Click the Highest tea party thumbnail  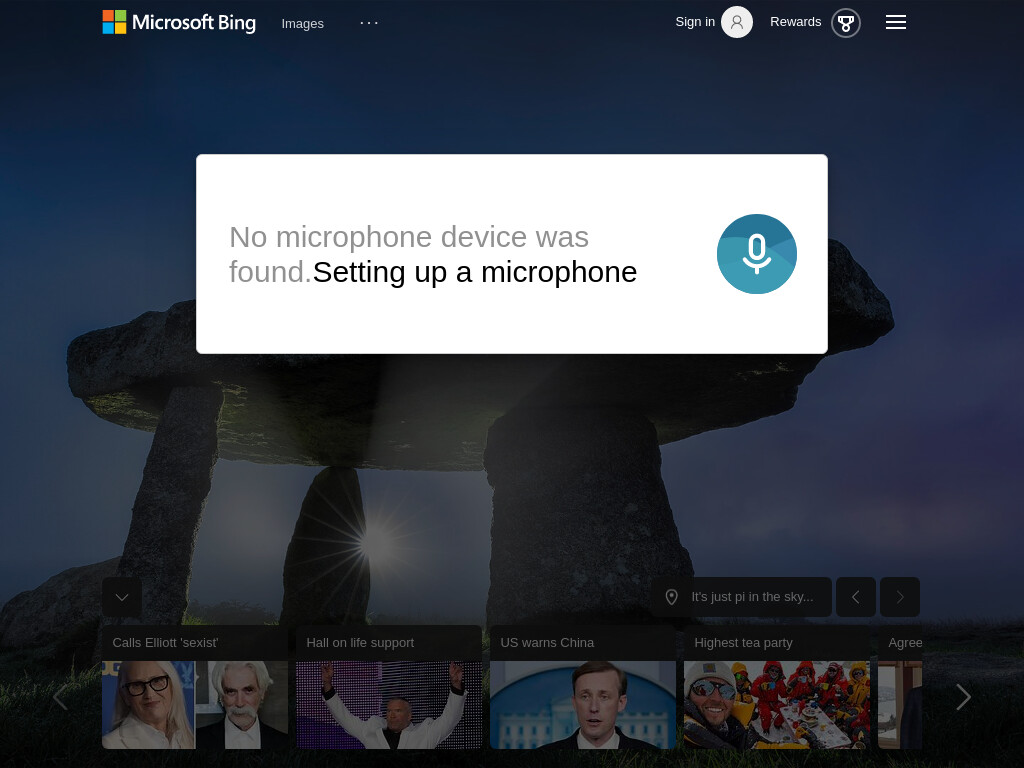(x=776, y=705)
